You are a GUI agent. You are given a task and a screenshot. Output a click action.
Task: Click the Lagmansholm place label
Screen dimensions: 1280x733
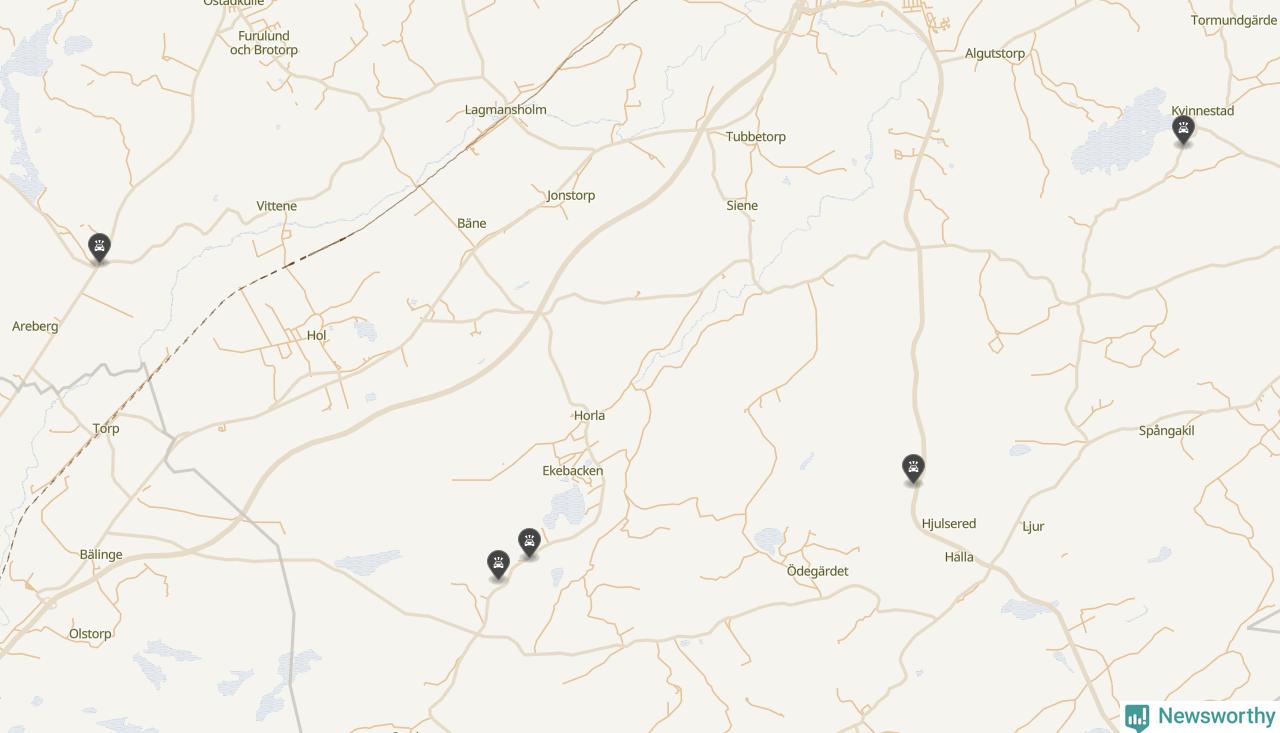click(506, 110)
